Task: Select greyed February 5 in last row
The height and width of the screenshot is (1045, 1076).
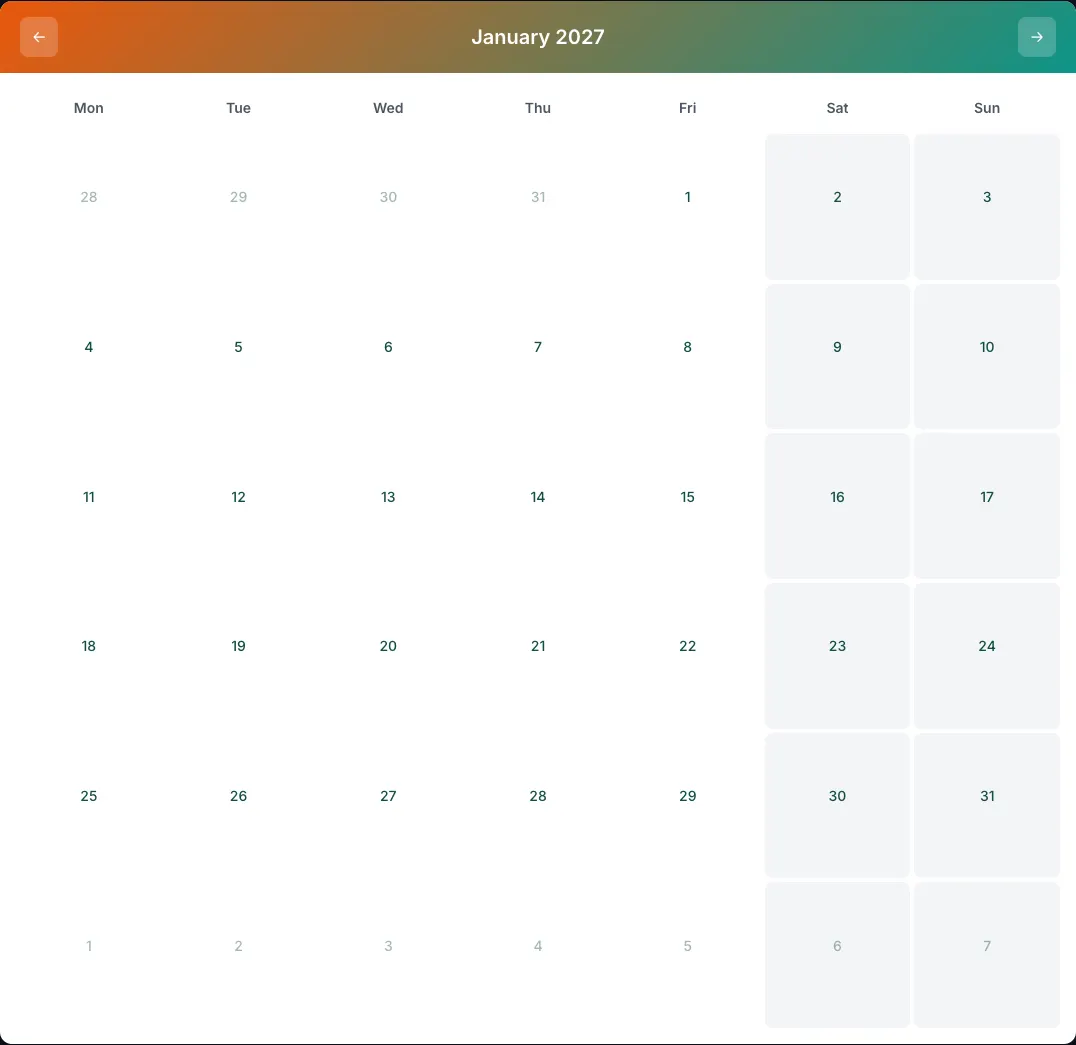Action: pyautogui.click(x=688, y=954)
